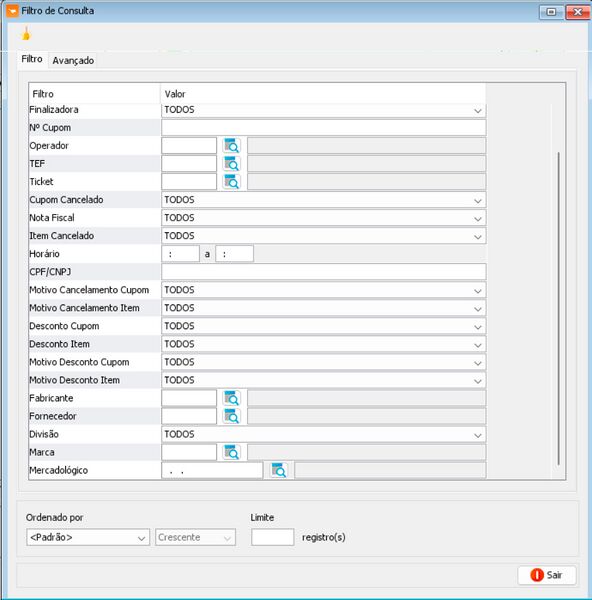This screenshot has height=600, width=592.
Task: Expand the Motivo Desconto Item dropdown
Action: [324, 380]
